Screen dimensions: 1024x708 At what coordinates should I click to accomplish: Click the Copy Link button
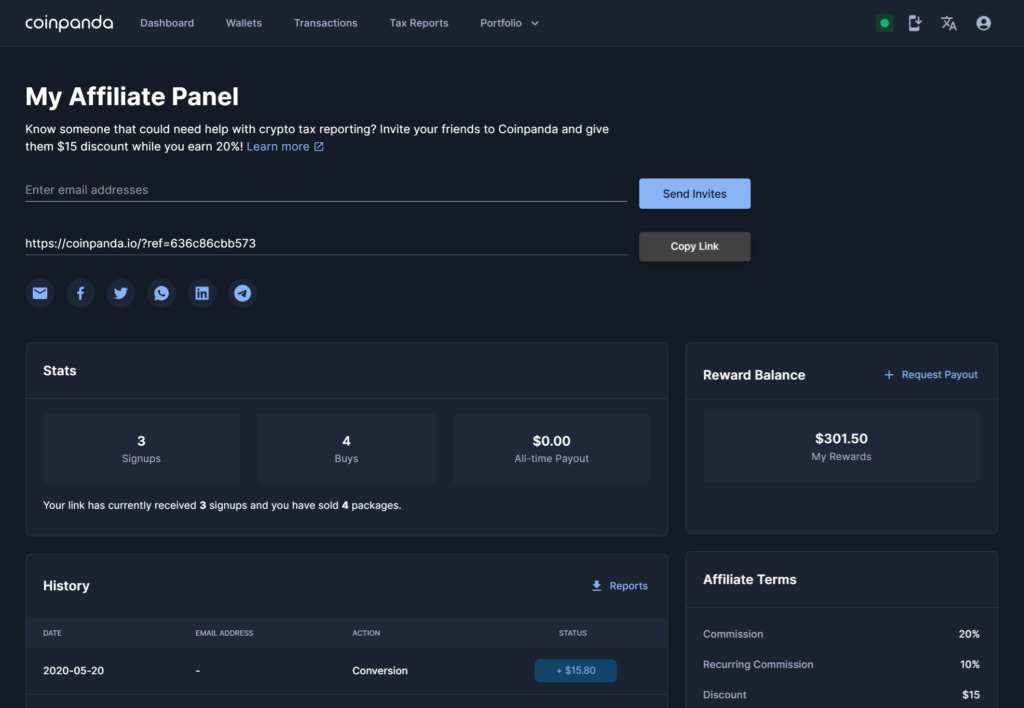coord(694,246)
